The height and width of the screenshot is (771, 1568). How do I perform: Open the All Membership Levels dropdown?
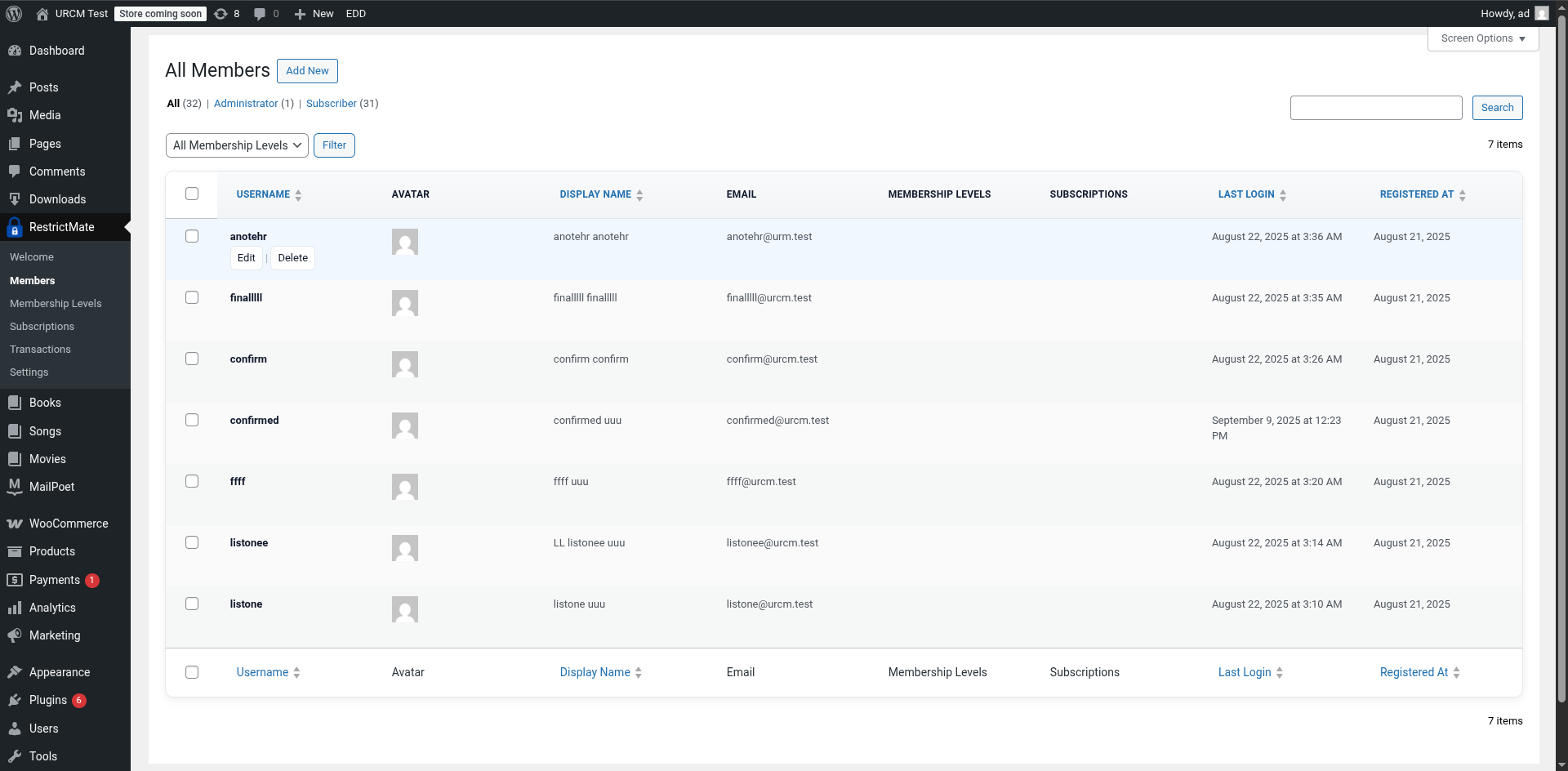point(237,145)
